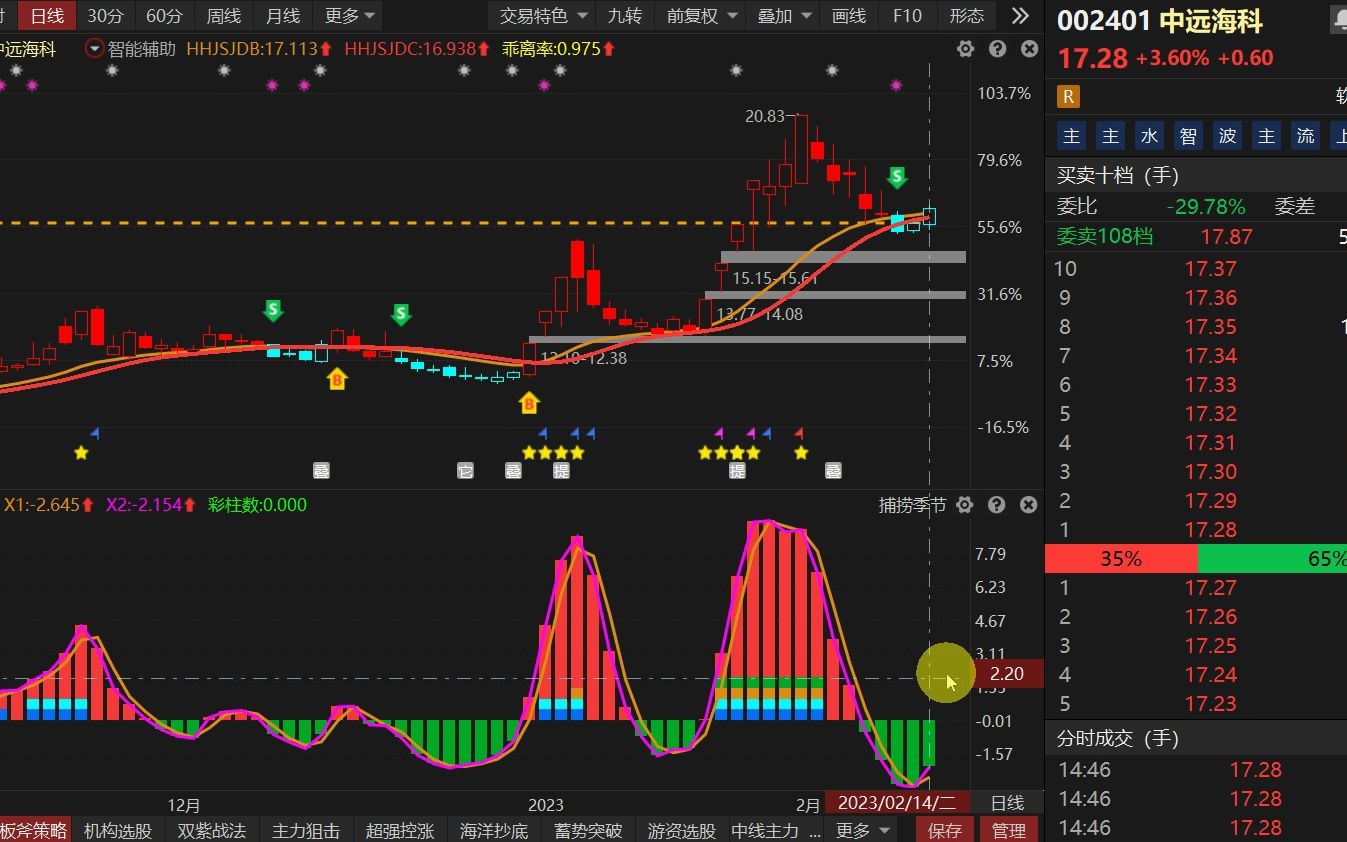Close the 捕捞季节 sub-indicator panel

click(x=1029, y=505)
